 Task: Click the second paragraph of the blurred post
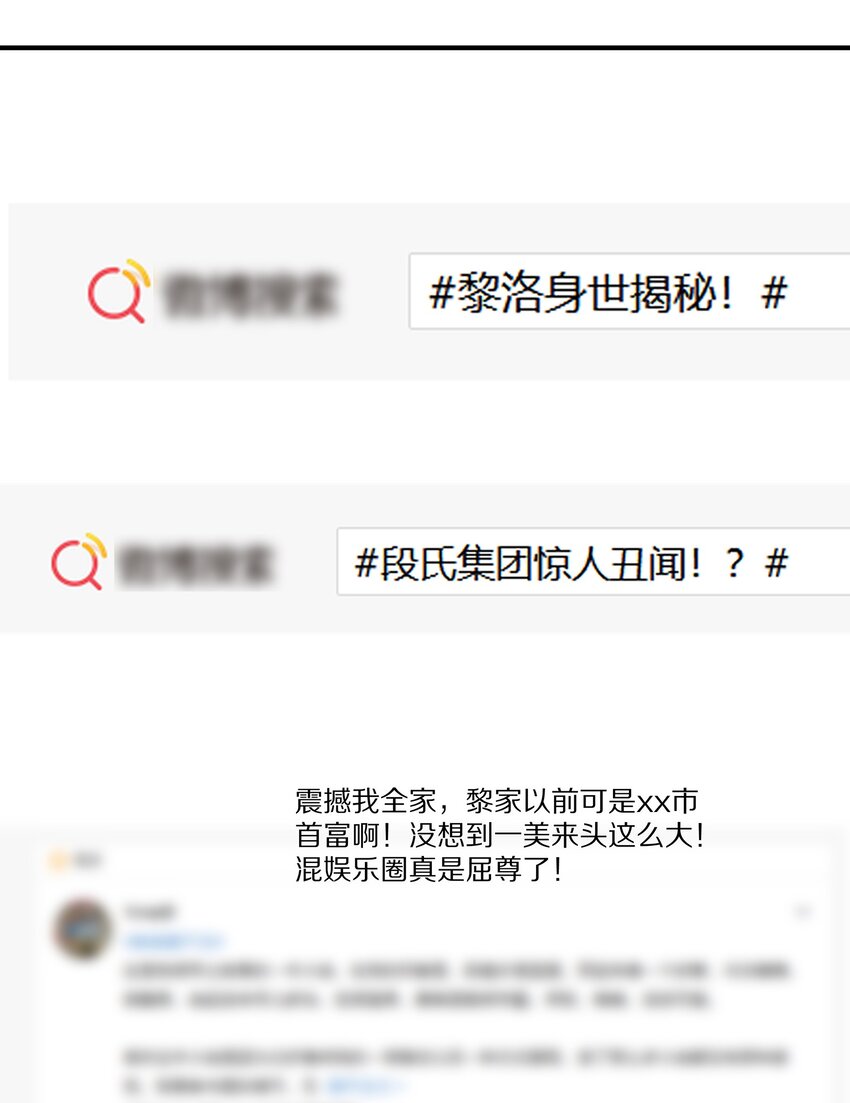[x=456, y=1071]
